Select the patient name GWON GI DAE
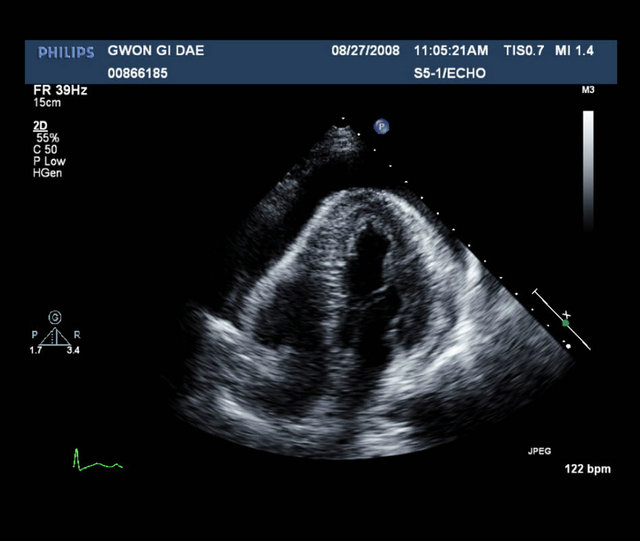640x541 pixels. pyautogui.click(x=156, y=51)
